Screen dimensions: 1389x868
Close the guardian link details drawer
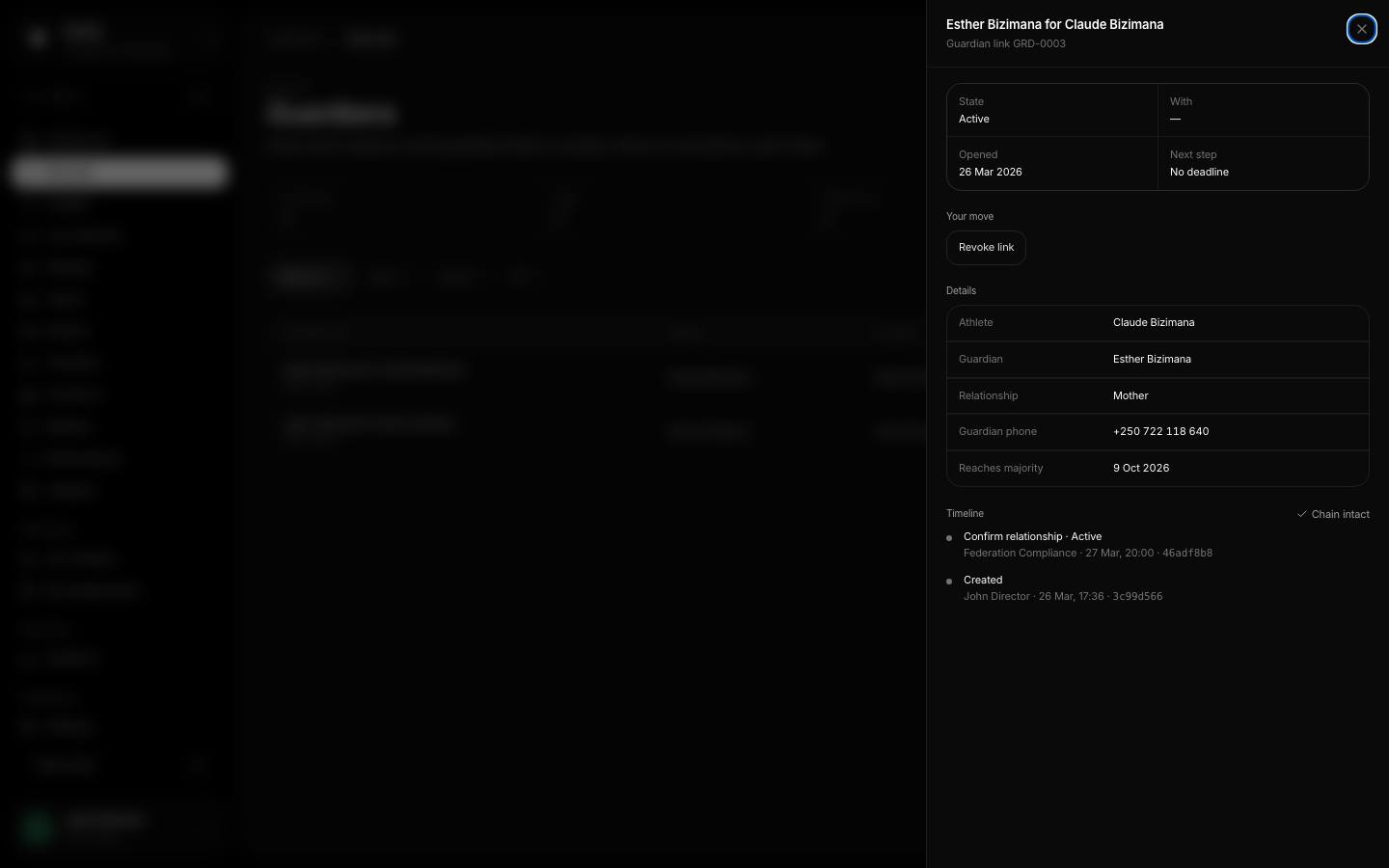click(x=1361, y=29)
